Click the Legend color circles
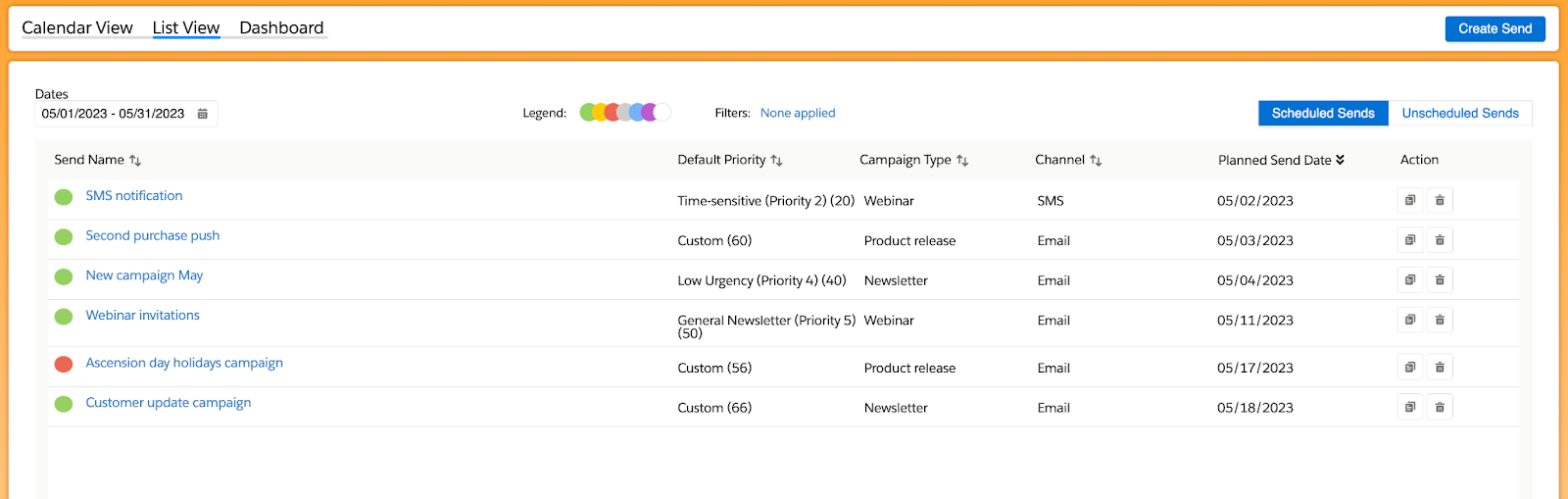 (x=625, y=112)
